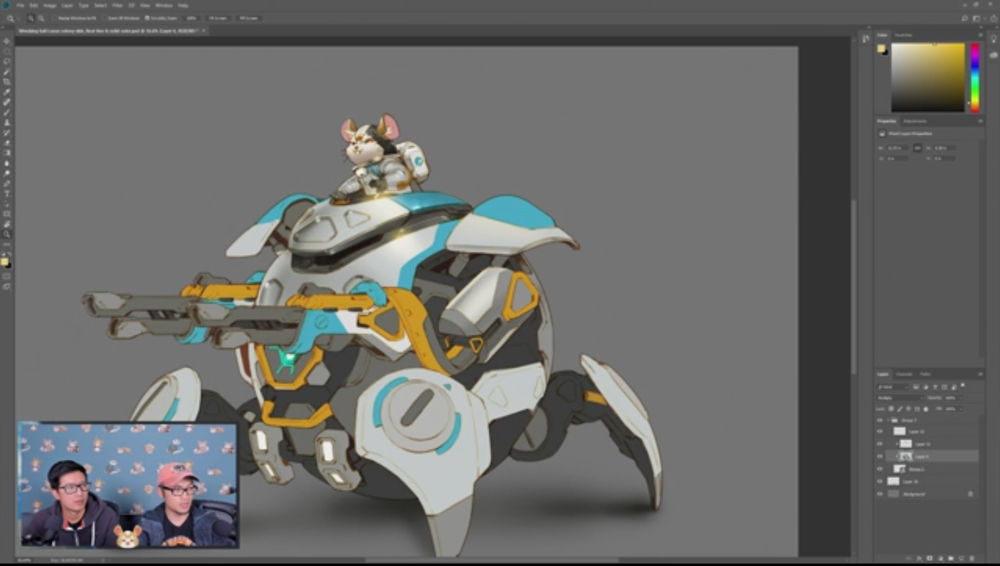Click the Fit Screen button
The width and height of the screenshot is (1000, 566).
pos(217,18)
